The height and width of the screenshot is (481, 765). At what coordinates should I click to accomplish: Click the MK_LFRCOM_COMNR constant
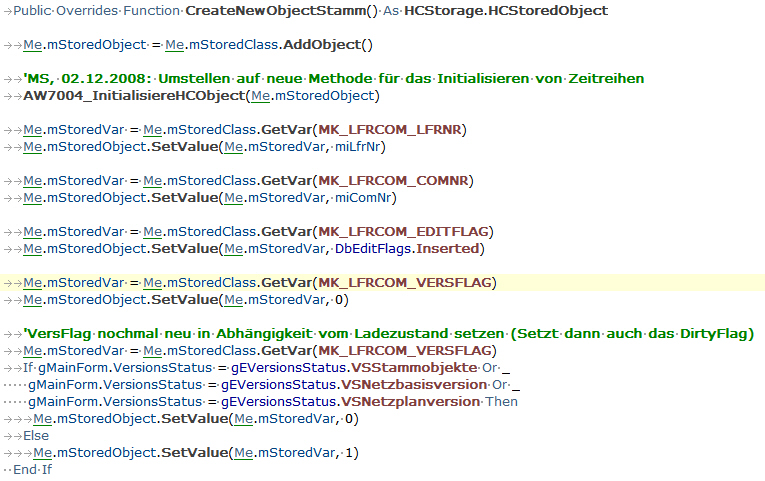click(x=393, y=181)
